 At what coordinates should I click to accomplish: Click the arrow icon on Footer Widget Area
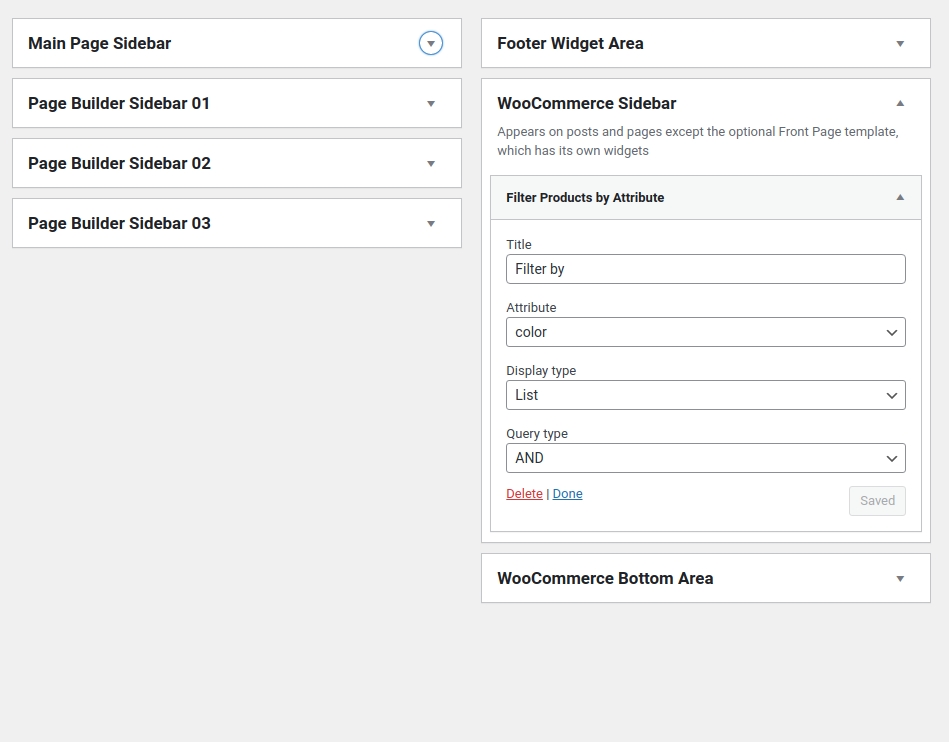[x=900, y=44]
